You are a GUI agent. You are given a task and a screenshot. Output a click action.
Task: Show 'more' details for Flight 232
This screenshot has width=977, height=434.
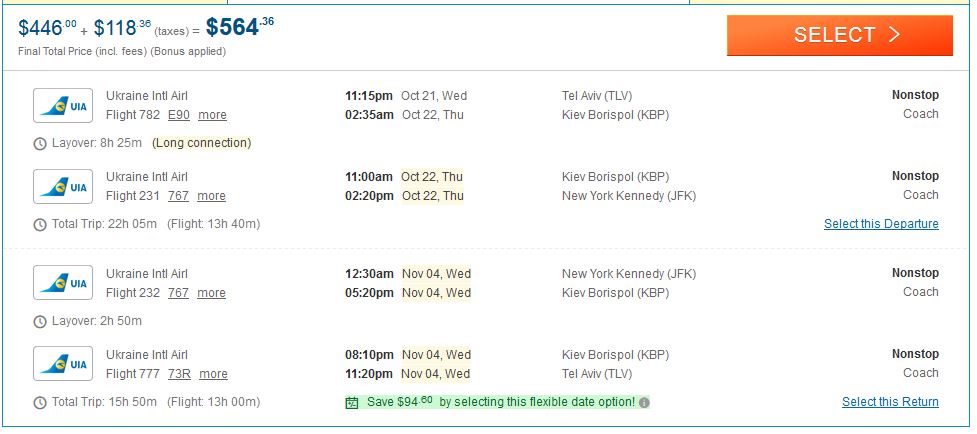click(x=211, y=293)
